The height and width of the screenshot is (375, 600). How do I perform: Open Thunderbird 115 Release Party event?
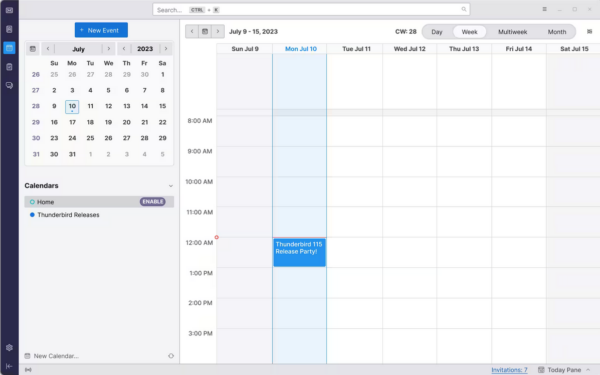click(299, 252)
